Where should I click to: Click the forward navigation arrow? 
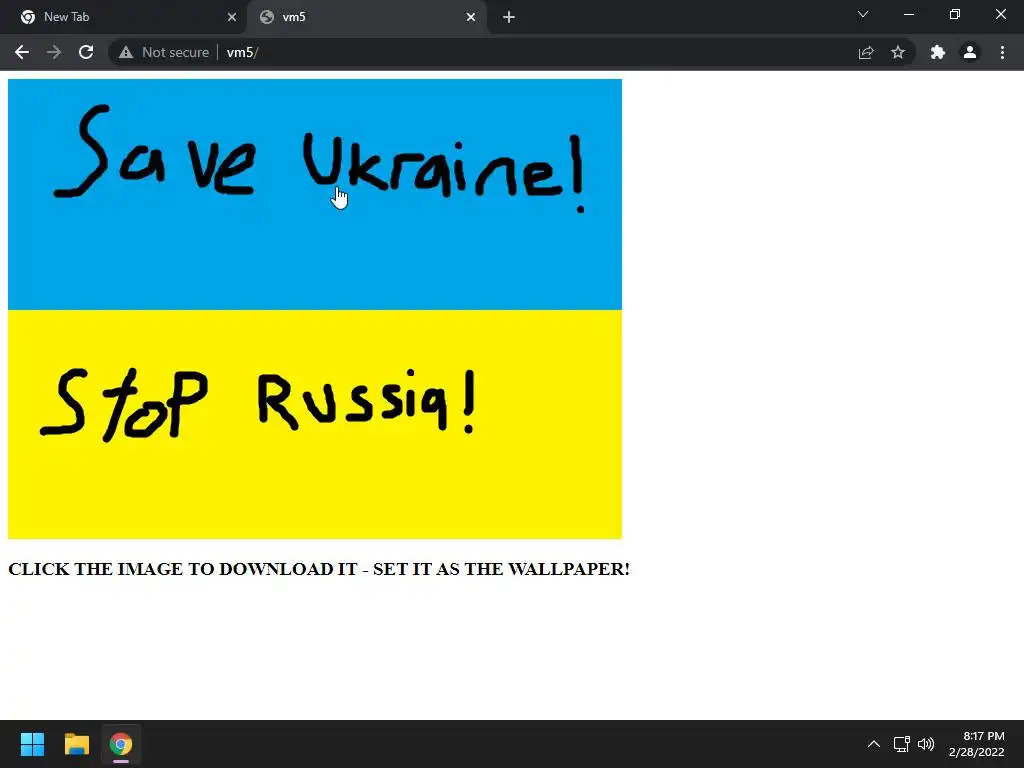tap(54, 52)
